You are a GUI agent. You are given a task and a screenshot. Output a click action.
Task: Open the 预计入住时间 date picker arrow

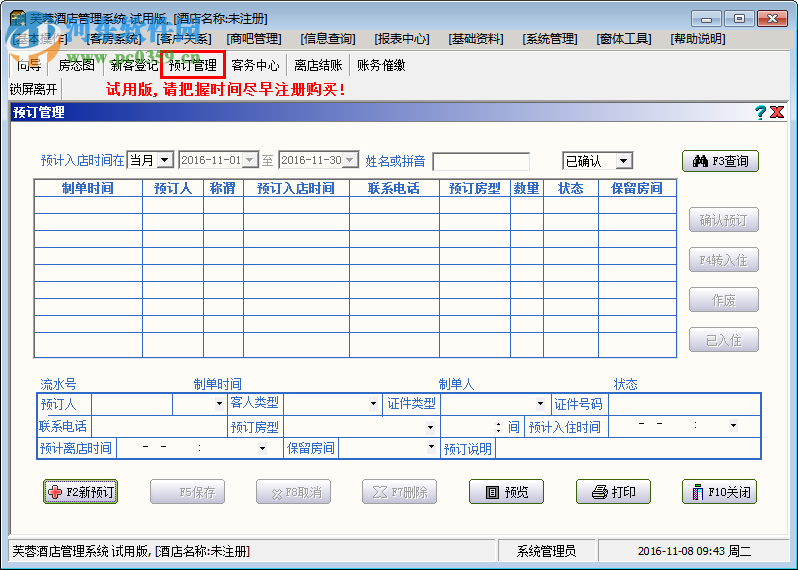tap(733, 425)
